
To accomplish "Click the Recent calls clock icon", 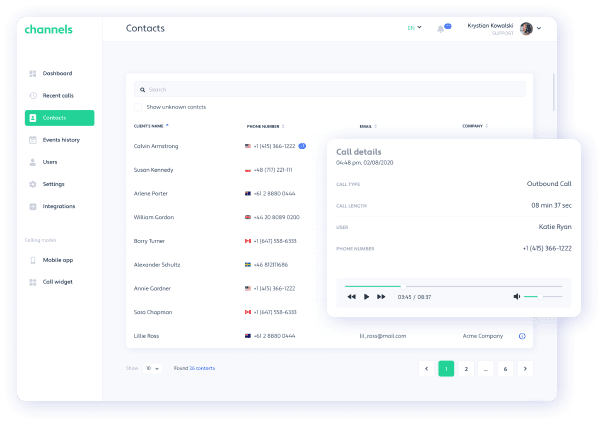I will pyautogui.click(x=33, y=96).
